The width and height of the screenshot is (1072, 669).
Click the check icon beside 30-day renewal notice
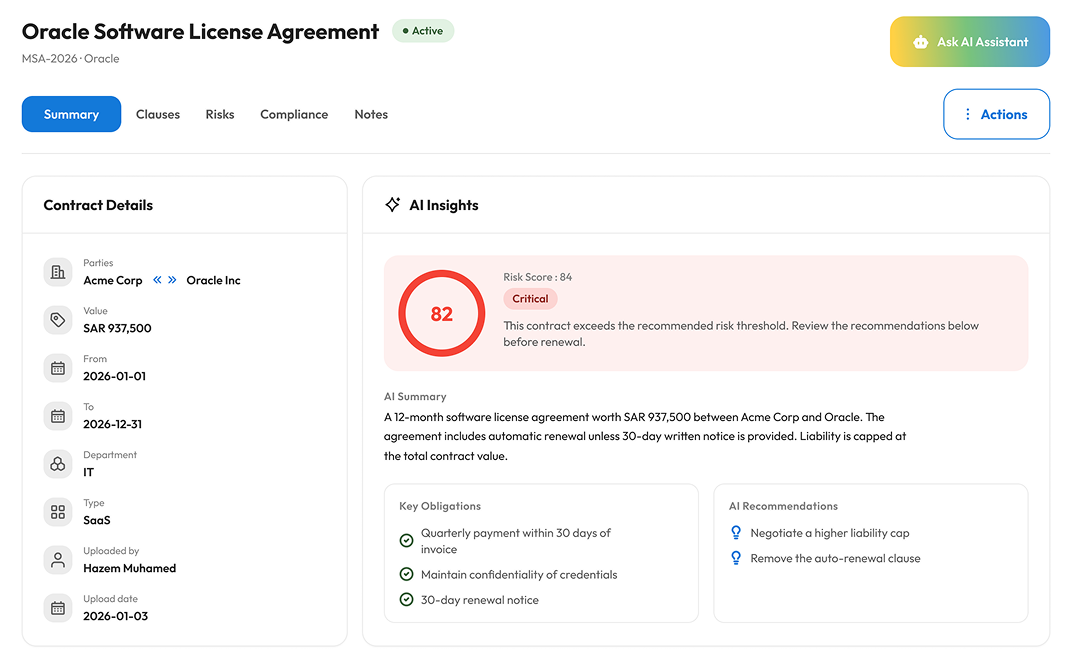[406, 599]
